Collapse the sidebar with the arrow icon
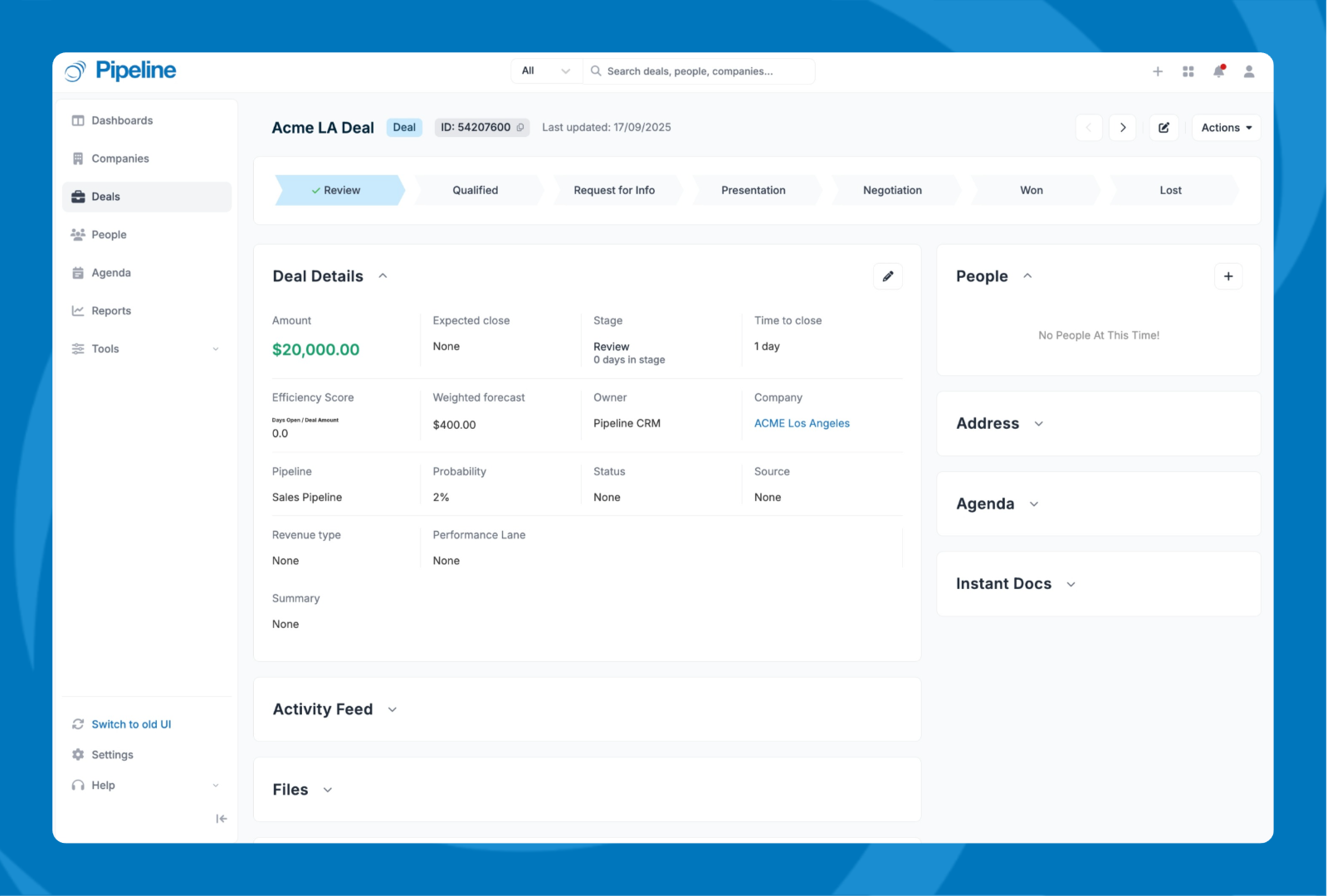This screenshot has width=1327, height=896. click(221, 819)
